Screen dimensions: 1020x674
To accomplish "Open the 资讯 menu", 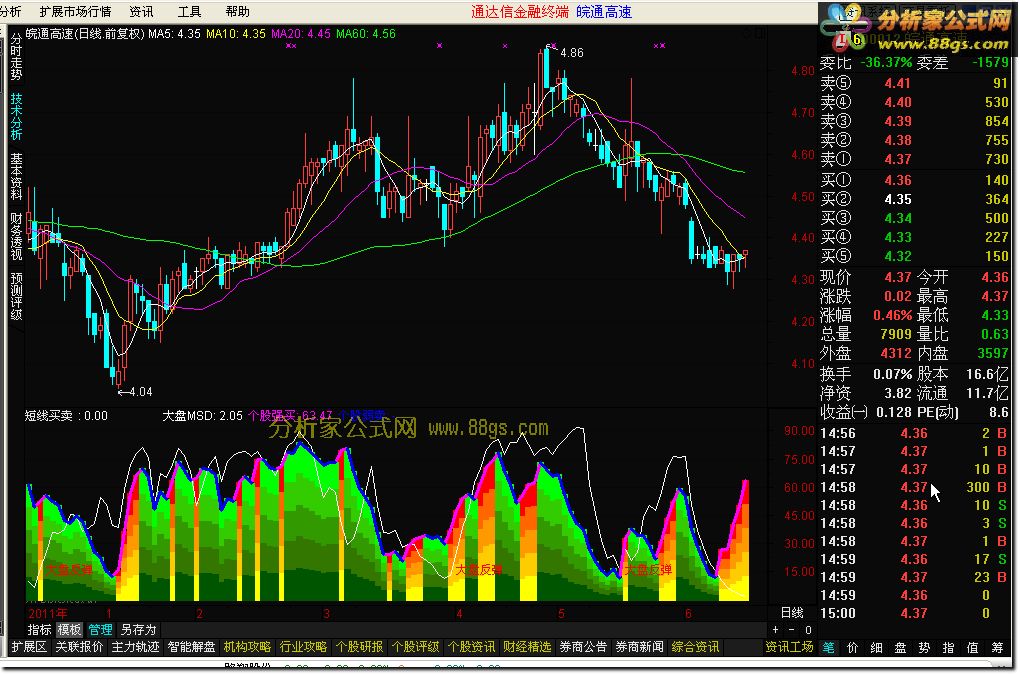I will [141, 12].
